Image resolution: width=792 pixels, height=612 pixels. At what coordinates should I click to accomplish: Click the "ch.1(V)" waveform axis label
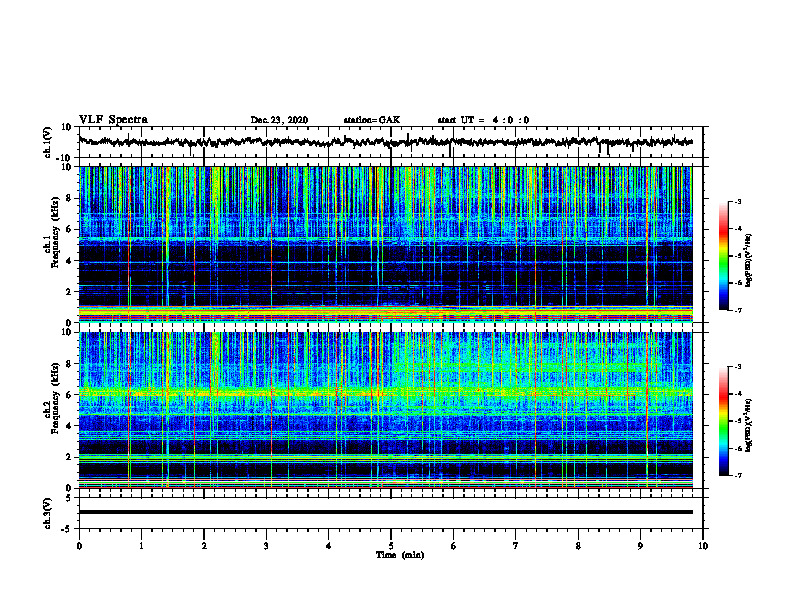tap(48, 142)
